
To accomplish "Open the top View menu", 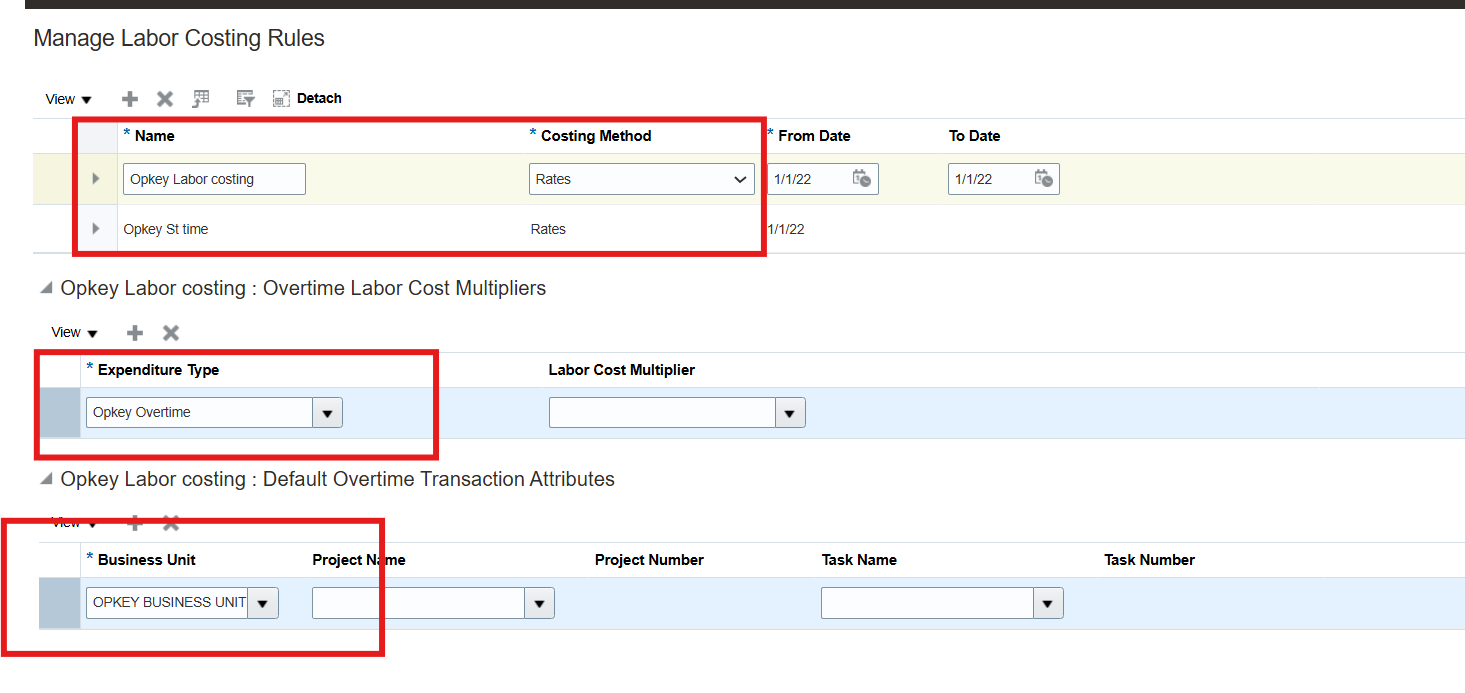I will [x=69, y=99].
